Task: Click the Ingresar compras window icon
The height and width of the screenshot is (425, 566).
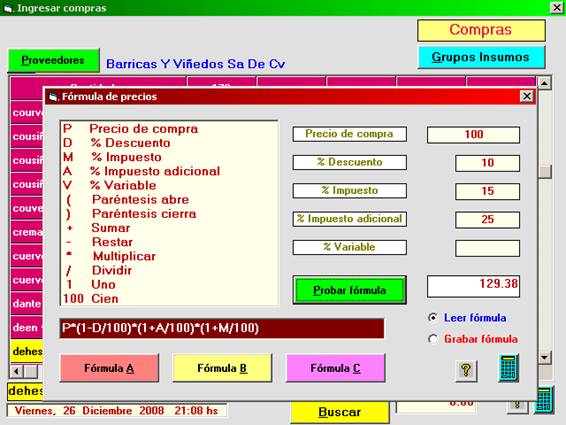Action: (8, 8)
